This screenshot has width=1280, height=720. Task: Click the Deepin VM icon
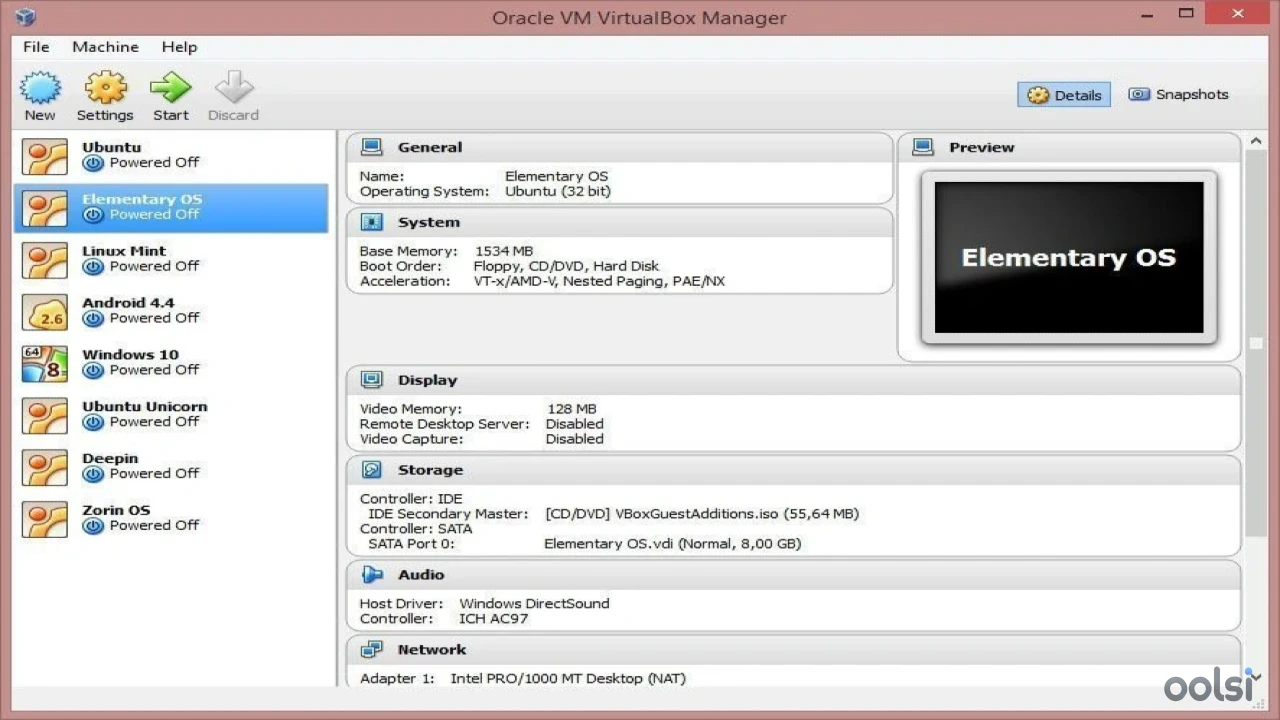45,468
